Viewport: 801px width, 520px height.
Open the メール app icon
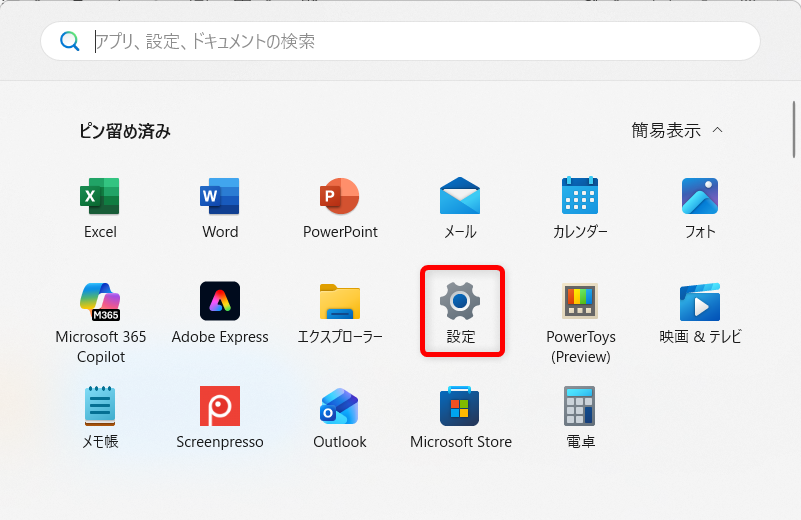click(x=460, y=196)
